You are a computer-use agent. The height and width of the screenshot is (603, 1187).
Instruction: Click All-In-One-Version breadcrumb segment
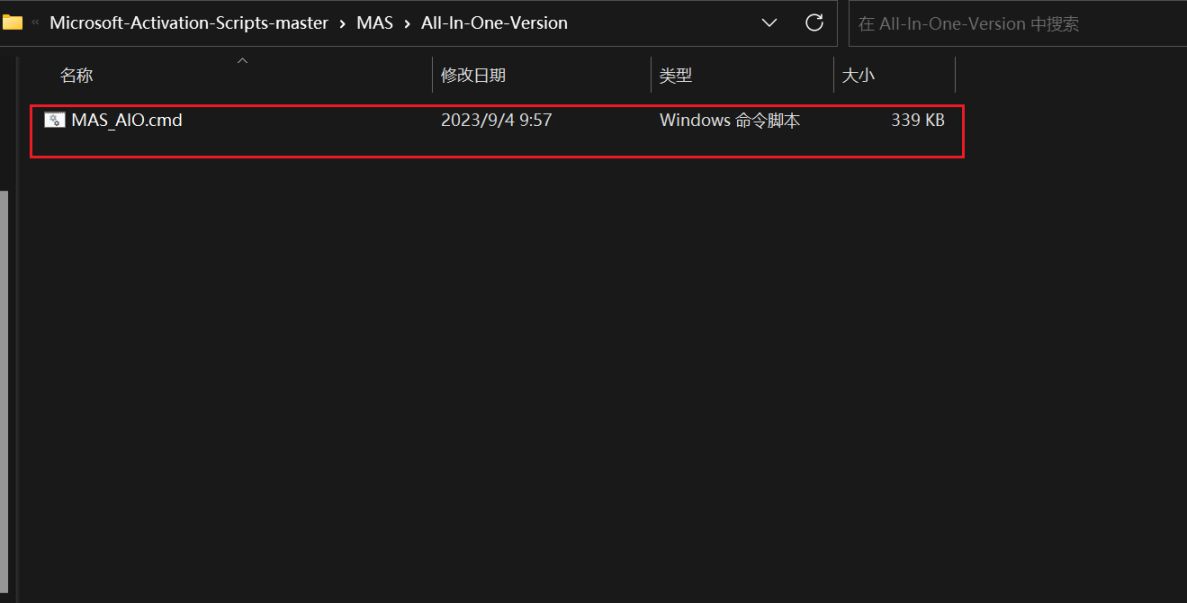[x=494, y=23]
